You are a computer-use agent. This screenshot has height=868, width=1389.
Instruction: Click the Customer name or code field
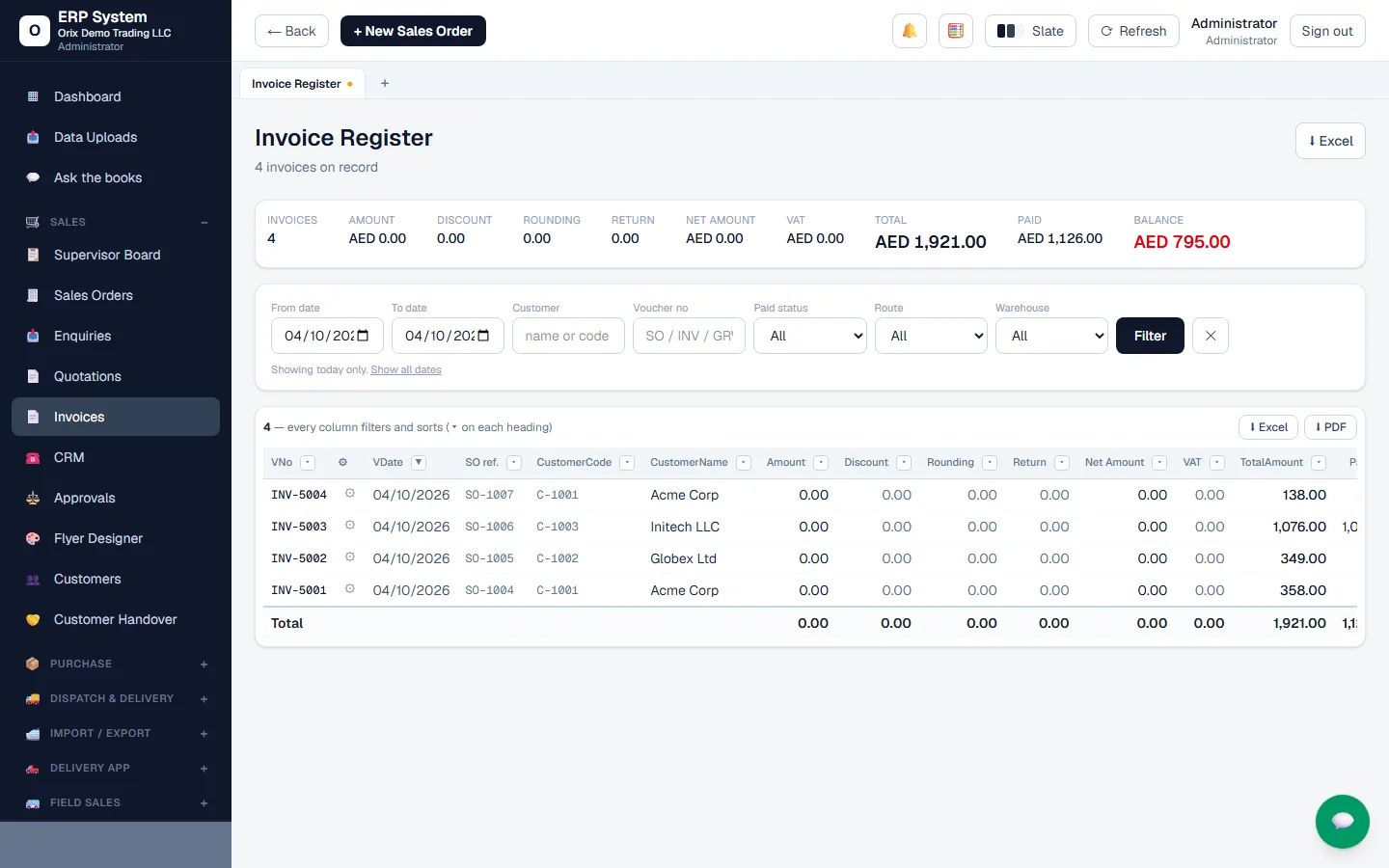coord(568,336)
